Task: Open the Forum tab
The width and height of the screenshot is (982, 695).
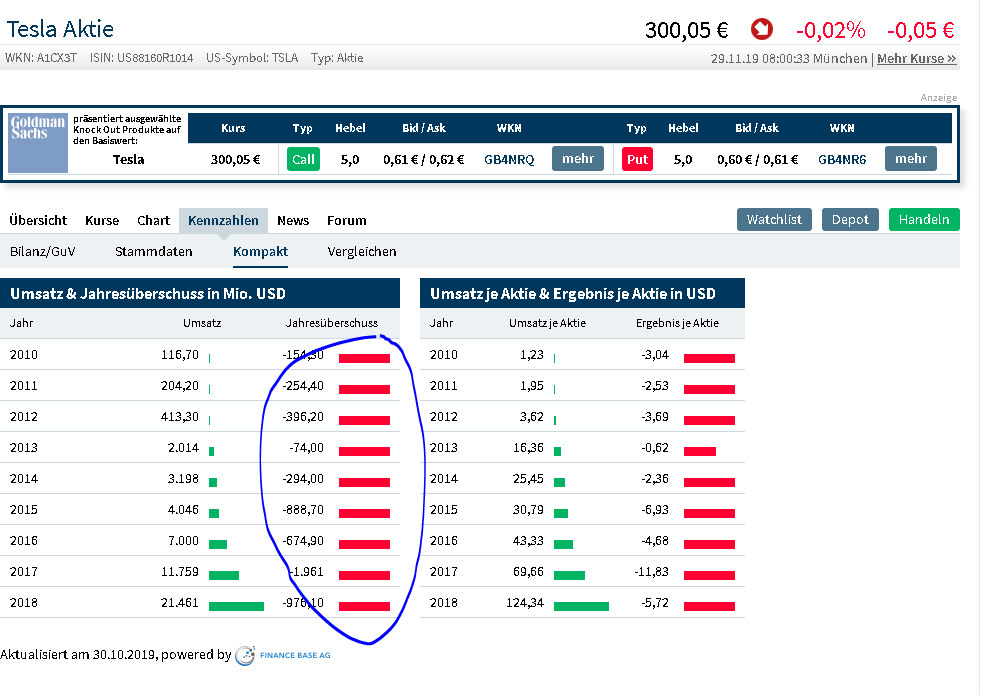Action: coord(347,220)
